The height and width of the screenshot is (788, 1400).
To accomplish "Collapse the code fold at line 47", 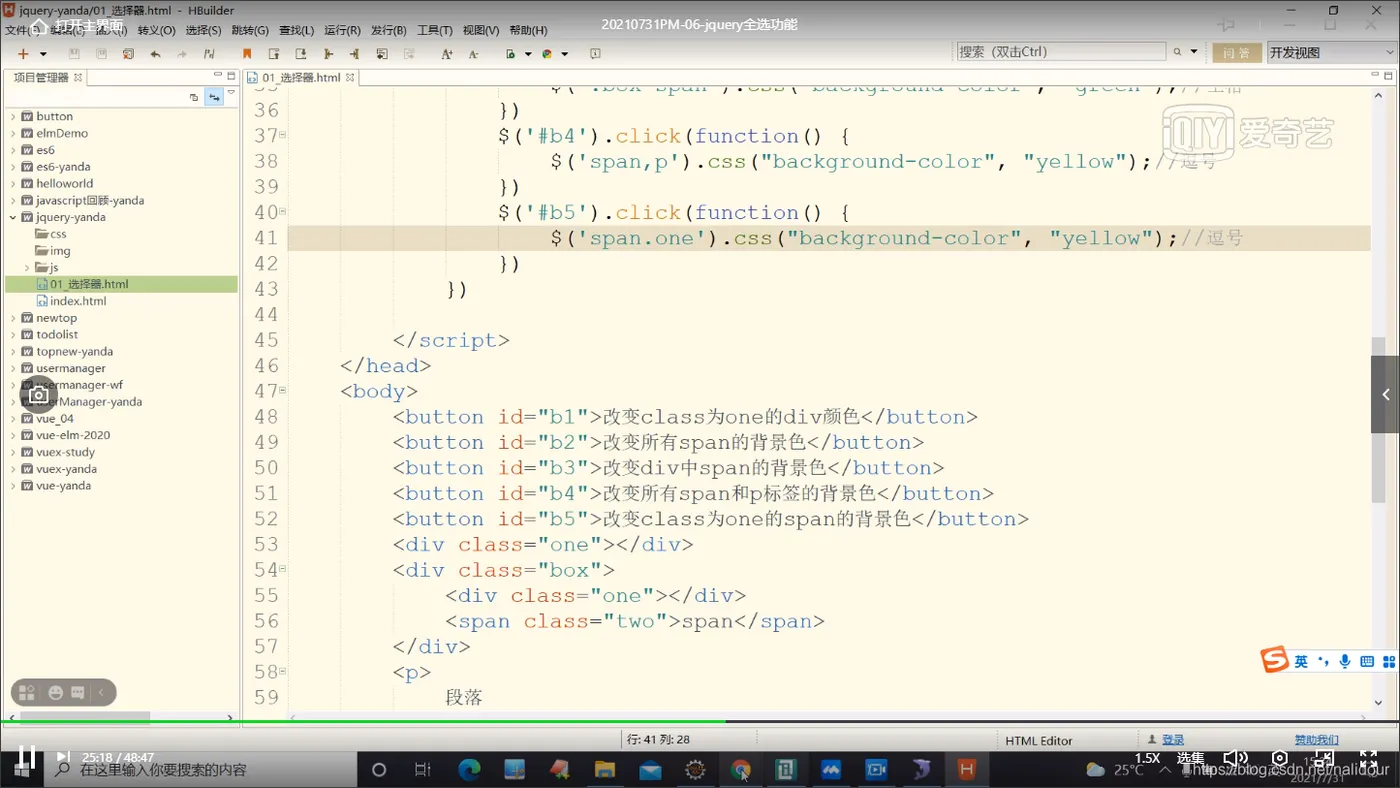I will [283, 391].
